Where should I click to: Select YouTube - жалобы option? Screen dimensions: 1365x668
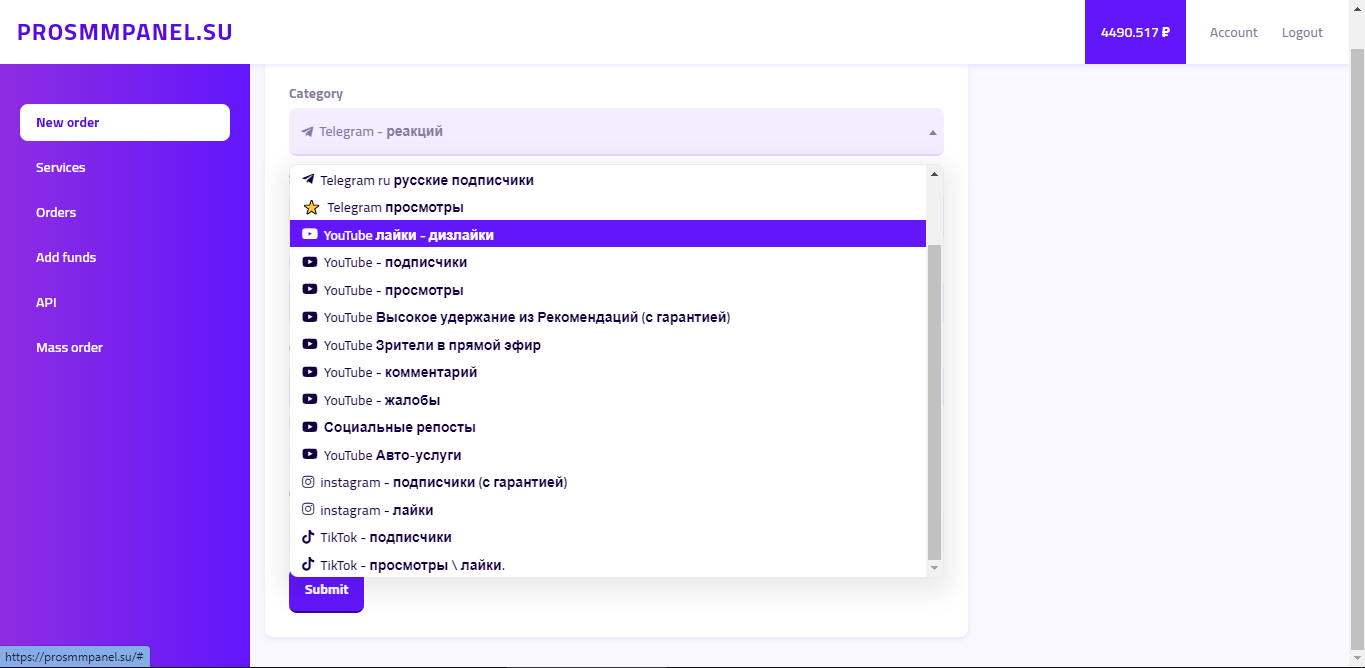point(608,400)
